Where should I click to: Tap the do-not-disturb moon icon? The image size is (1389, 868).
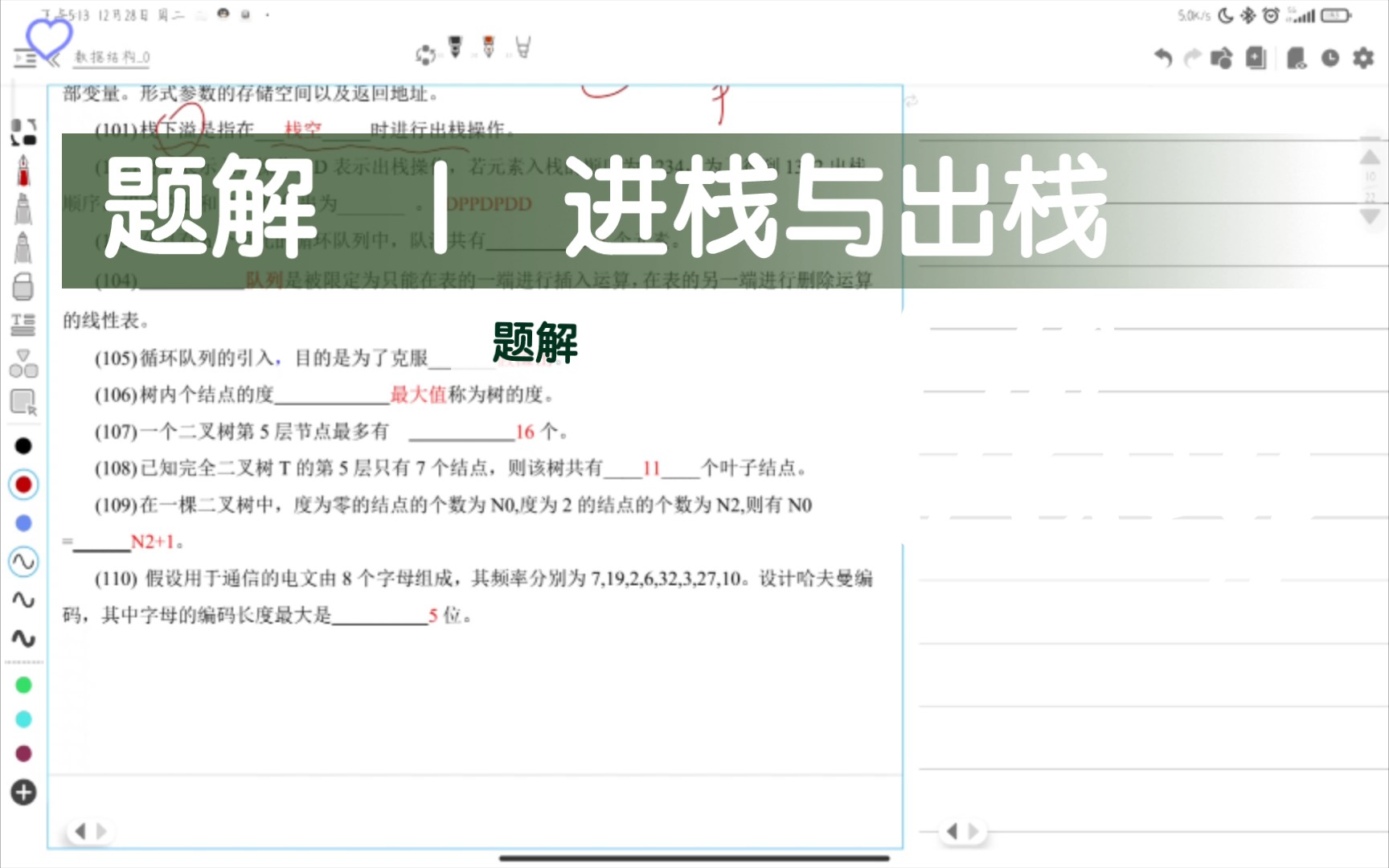1225,15
